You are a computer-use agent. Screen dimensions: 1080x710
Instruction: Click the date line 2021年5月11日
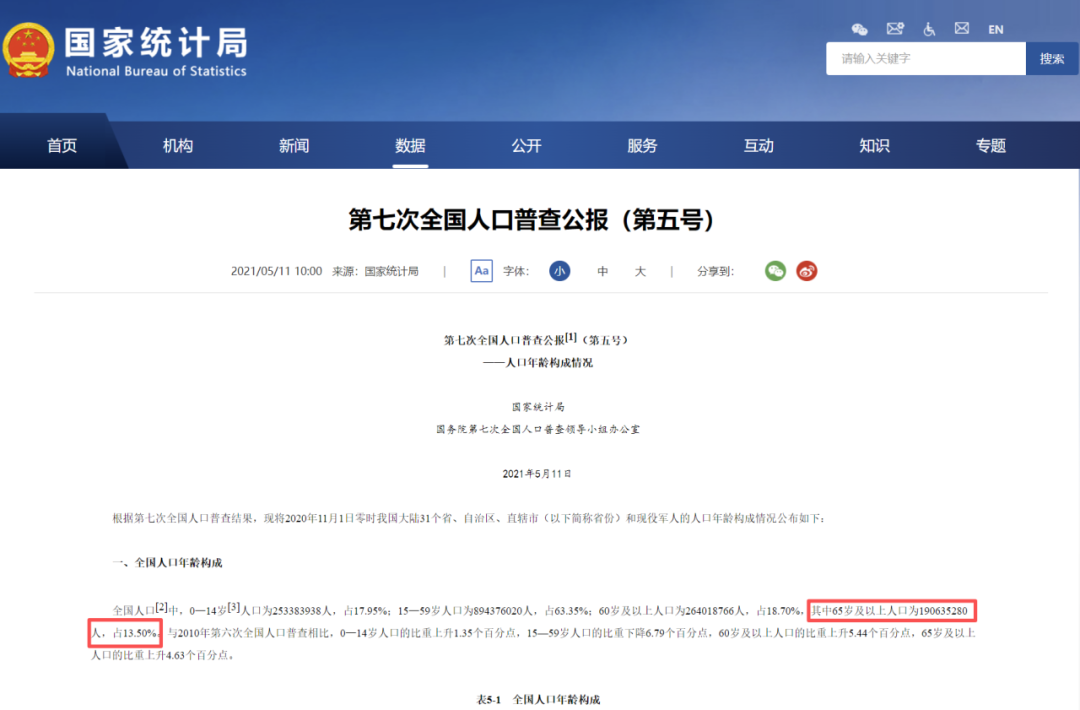(x=537, y=474)
